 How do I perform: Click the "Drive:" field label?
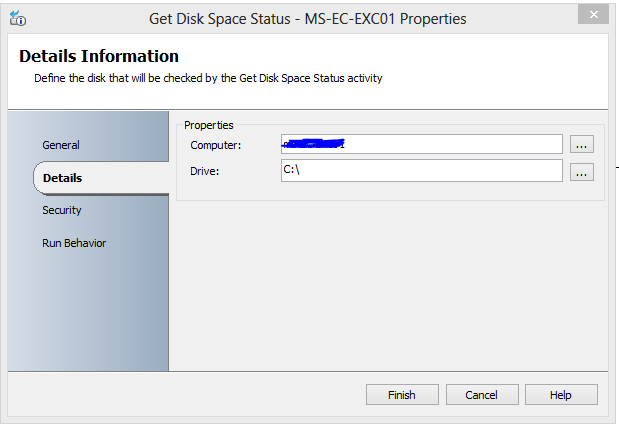coord(204,171)
